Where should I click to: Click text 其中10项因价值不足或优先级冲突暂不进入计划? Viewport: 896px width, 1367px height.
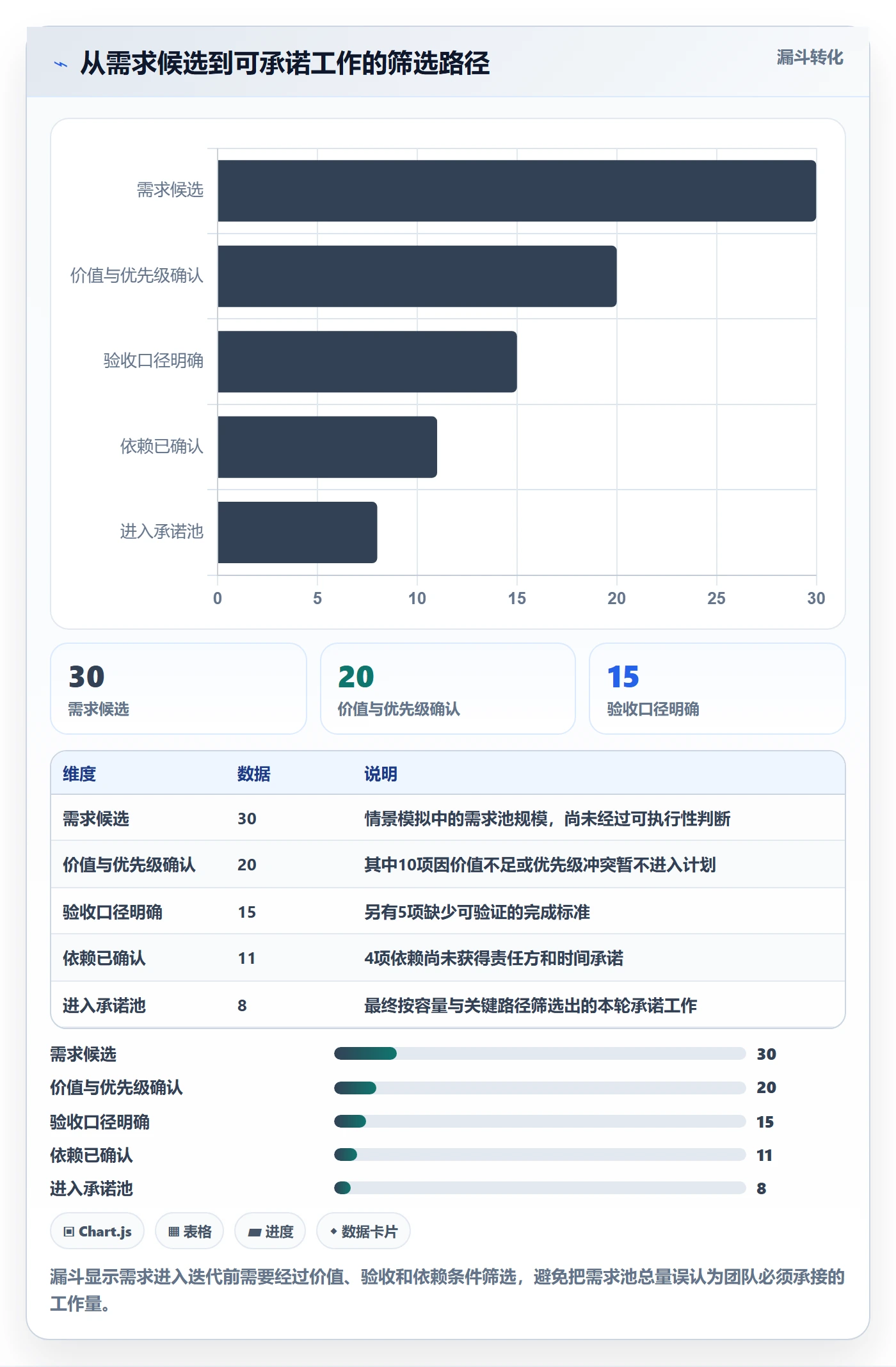540,865
